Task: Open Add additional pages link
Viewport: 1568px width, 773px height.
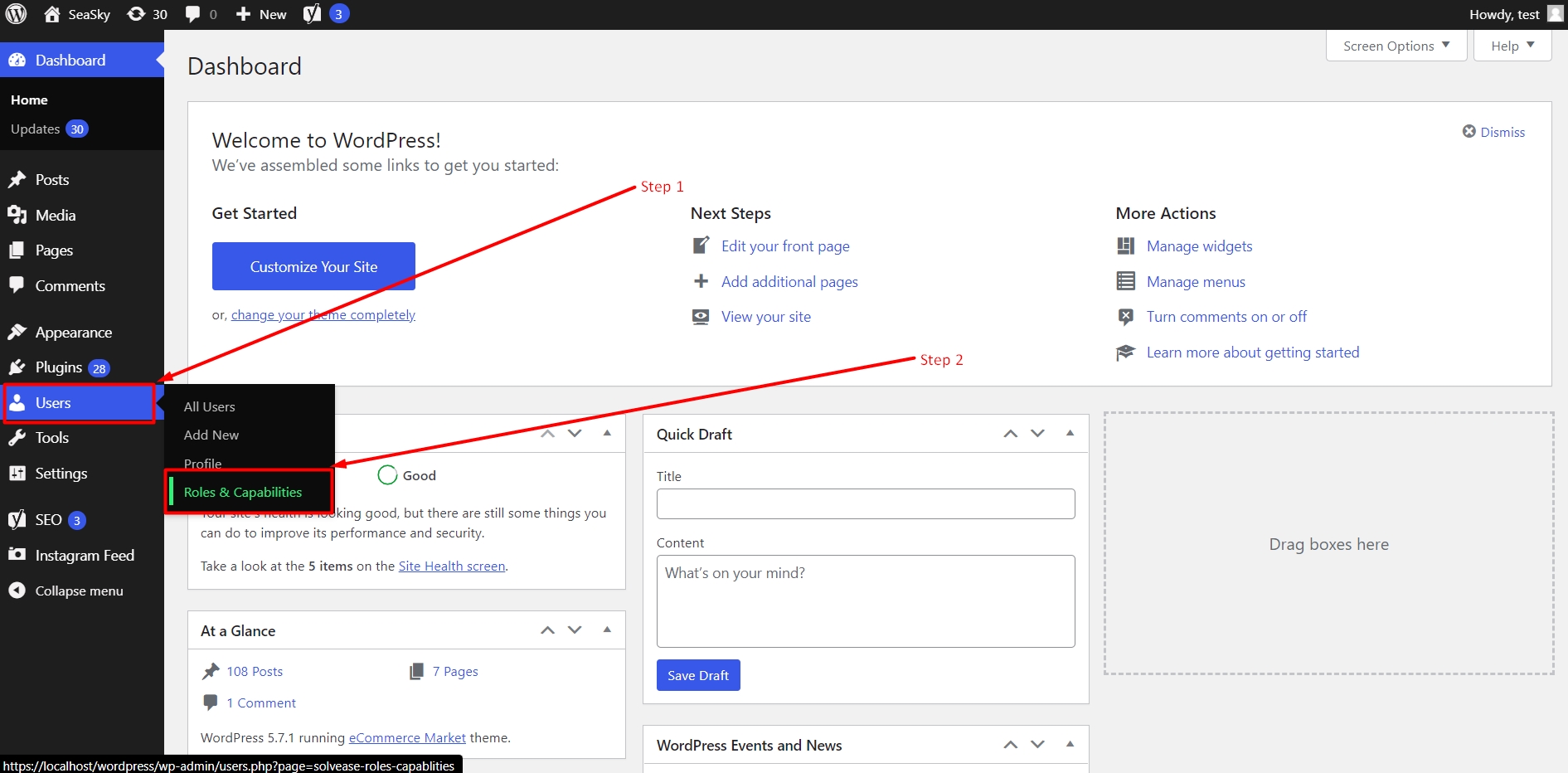Action: 789,281
